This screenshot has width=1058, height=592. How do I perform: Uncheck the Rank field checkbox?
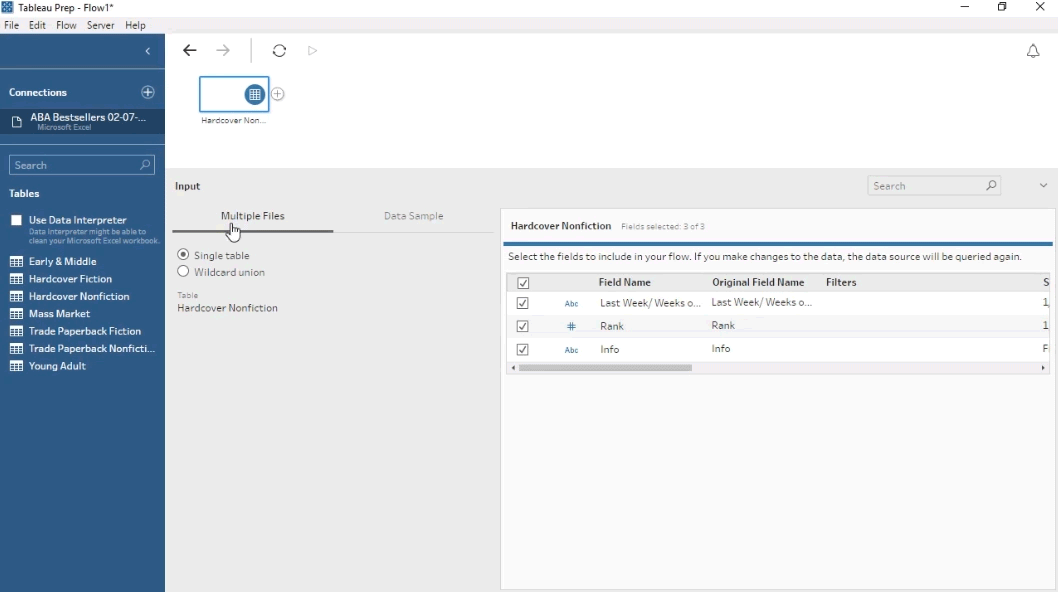click(x=522, y=327)
